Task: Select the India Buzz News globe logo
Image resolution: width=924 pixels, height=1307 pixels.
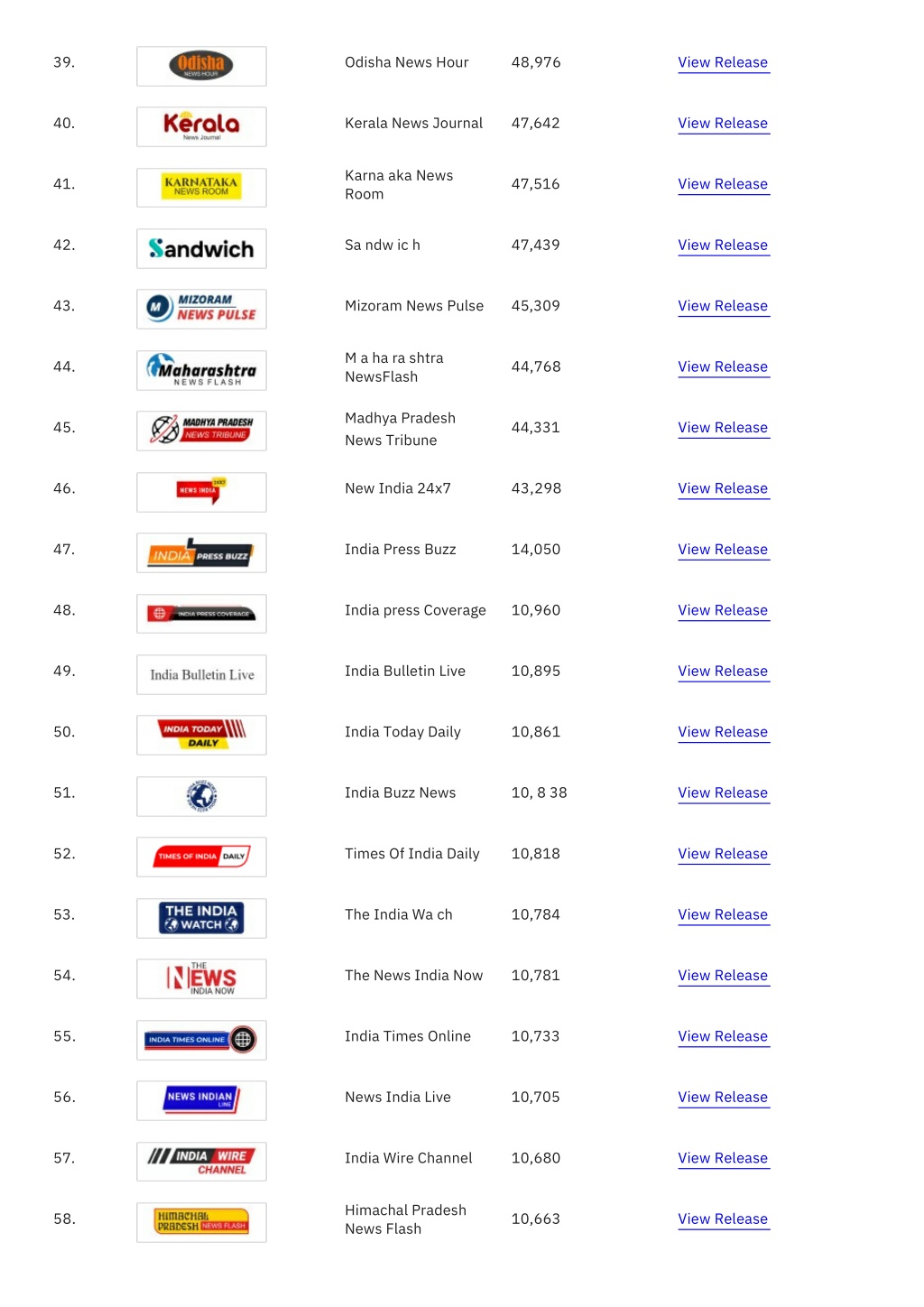Action: pyautogui.click(x=201, y=796)
